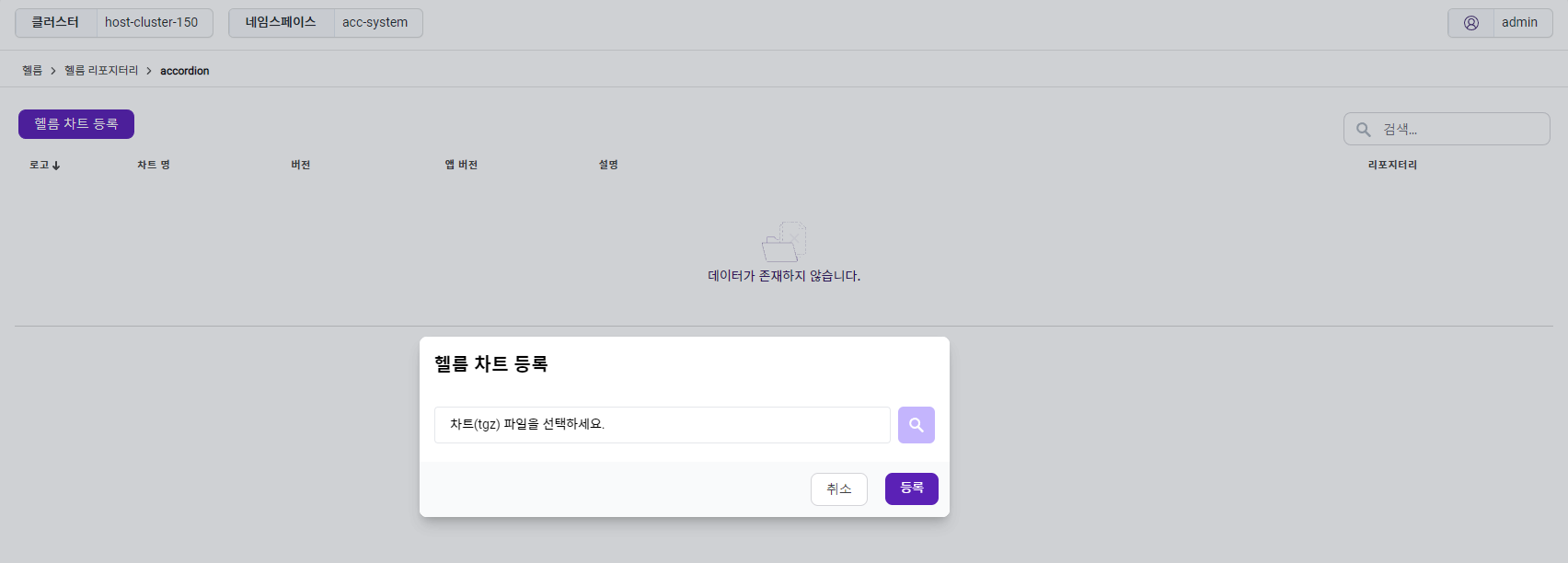Go to 헬름 in the breadcrumb
The height and width of the screenshot is (563, 1568).
[x=32, y=71]
